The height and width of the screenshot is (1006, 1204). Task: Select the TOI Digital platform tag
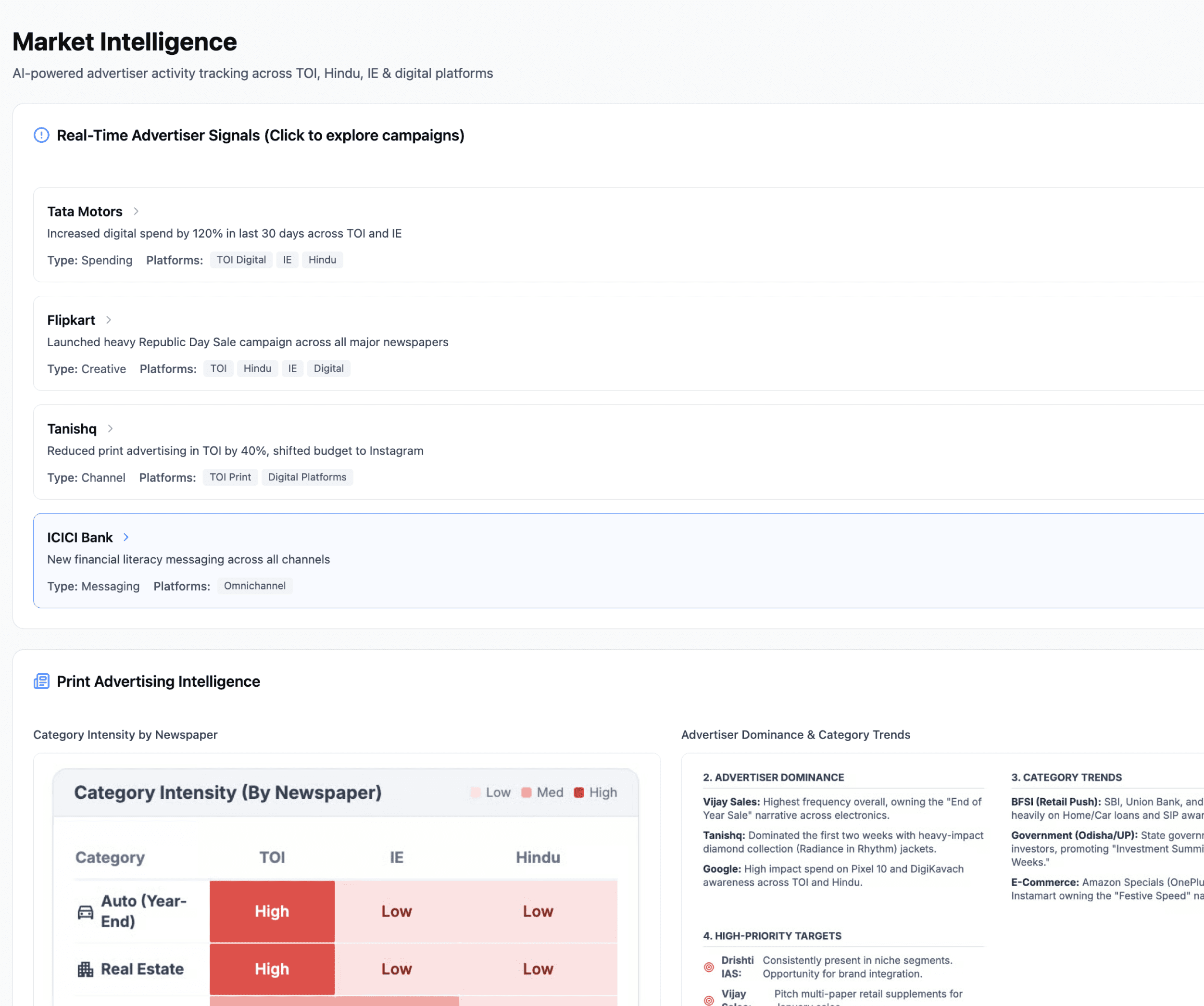(241, 260)
